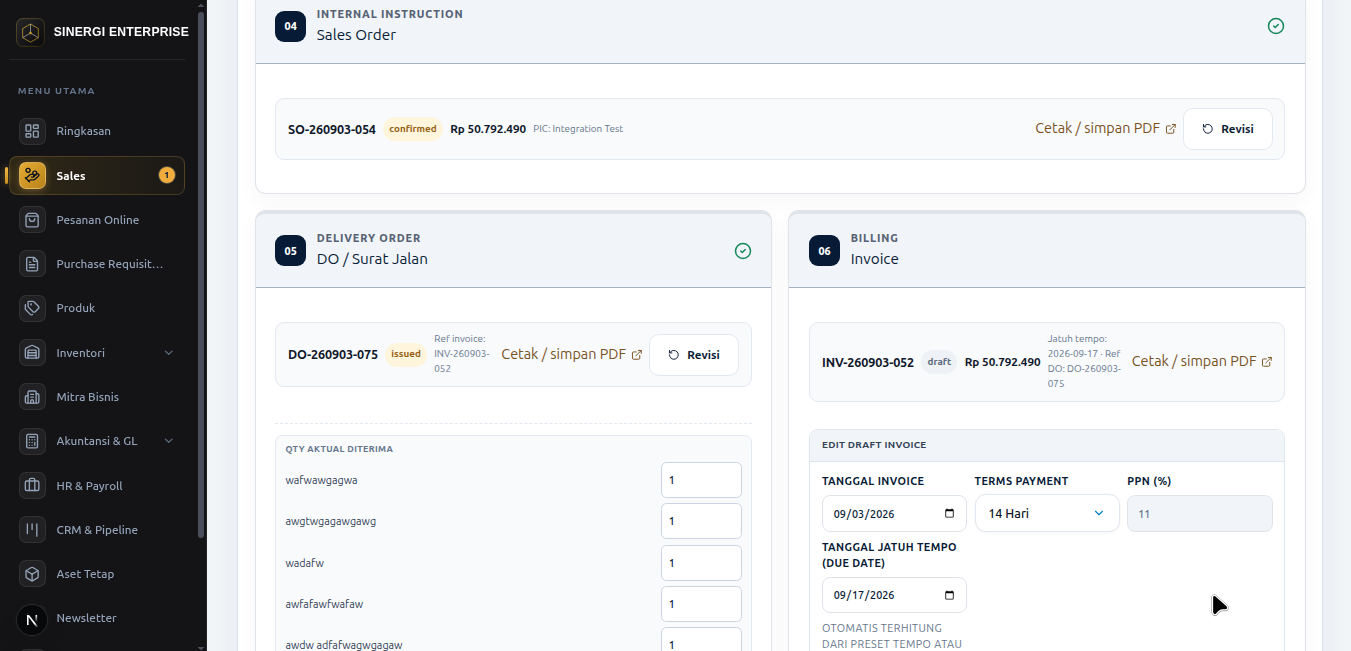Expand the Inventori submenu chevron
The width and height of the screenshot is (1351, 651).
click(168, 353)
